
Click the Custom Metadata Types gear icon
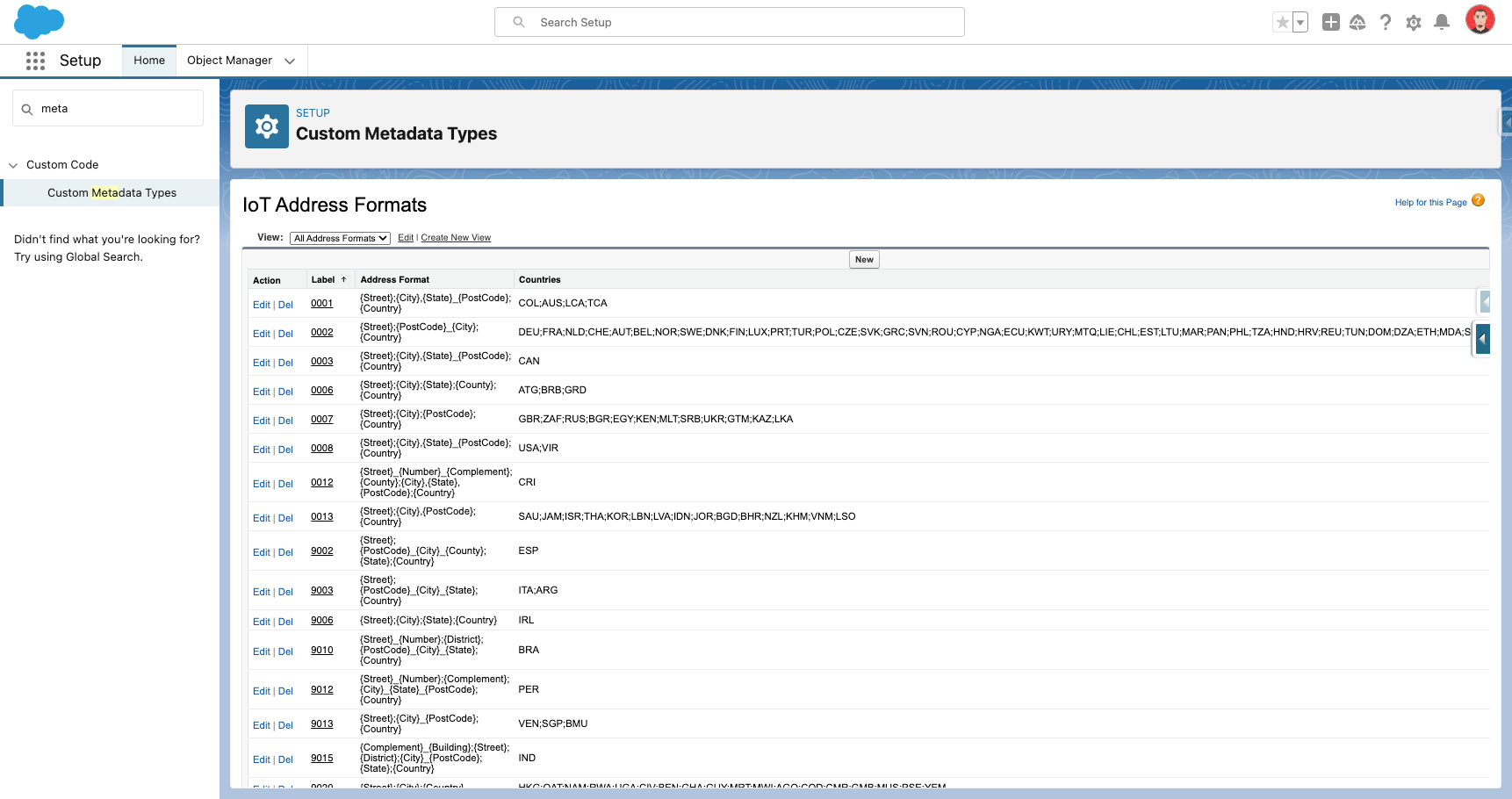click(267, 126)
